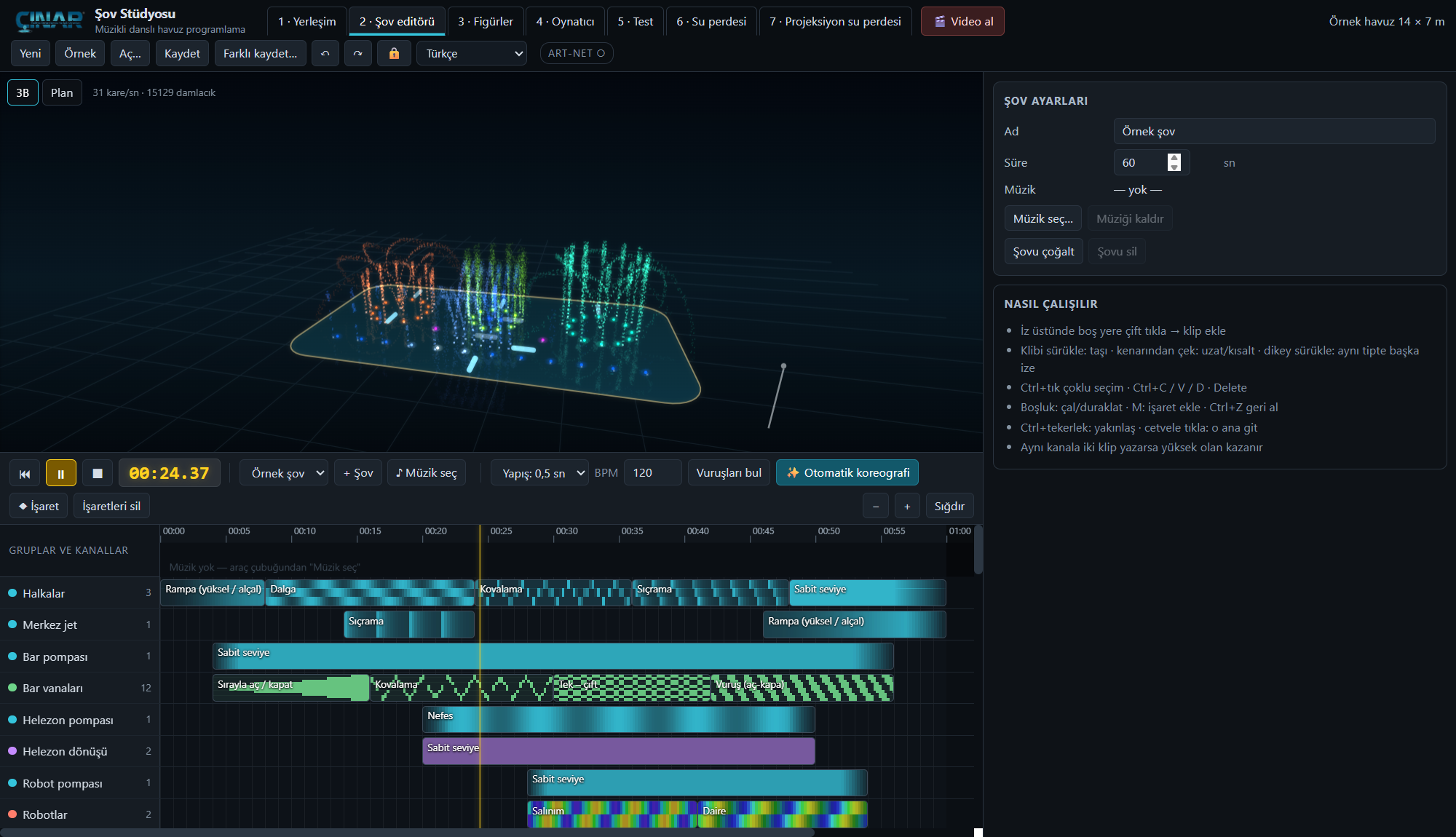Open the 6 · Su perdesi tab
Screen dimensions: 1456x837
point(711,21)
